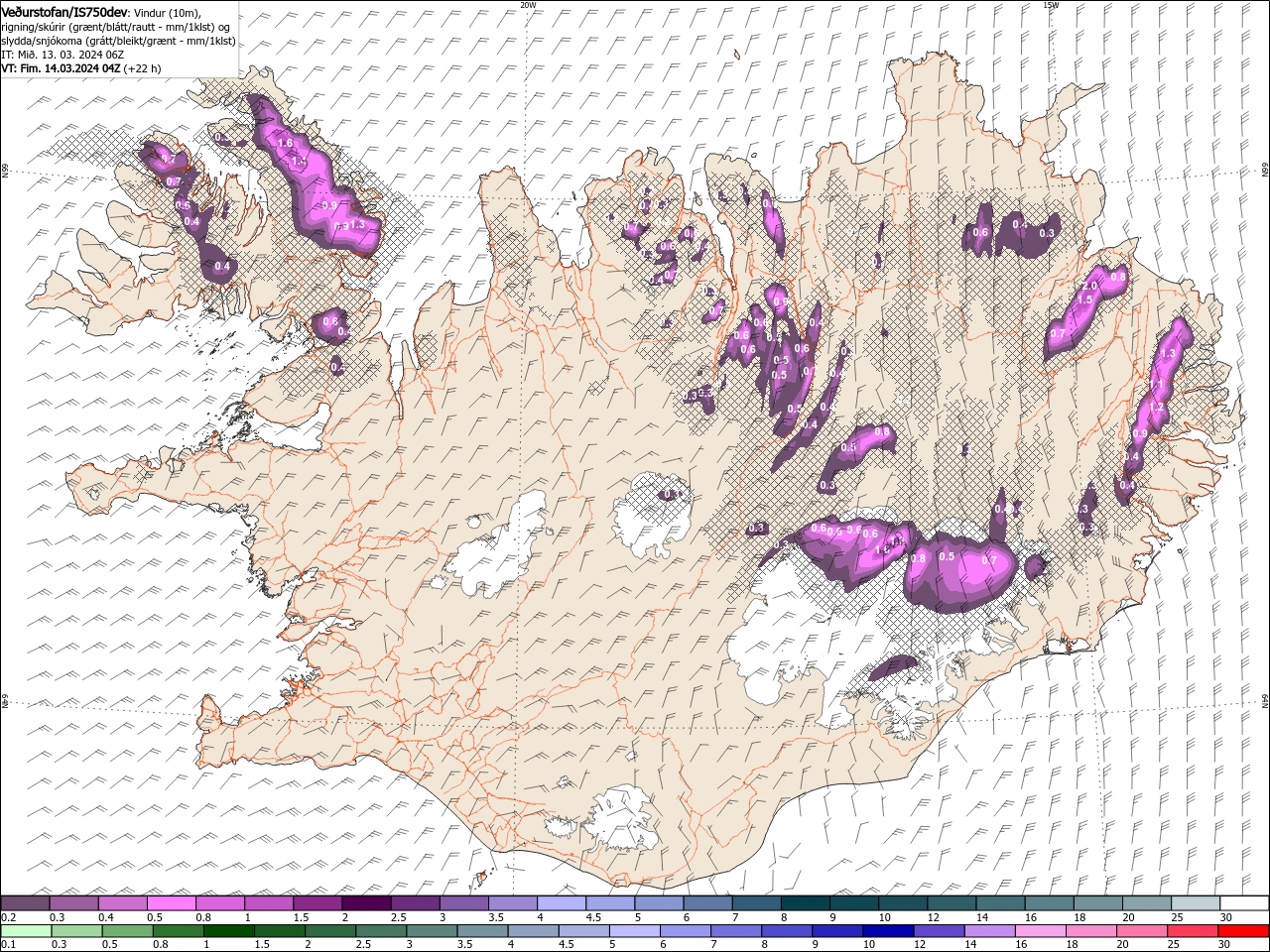Click the palest green 0.1 rain legend swatch
Image resolution: width=1270 pixels, height=952 pixels.
click(26, 930)
